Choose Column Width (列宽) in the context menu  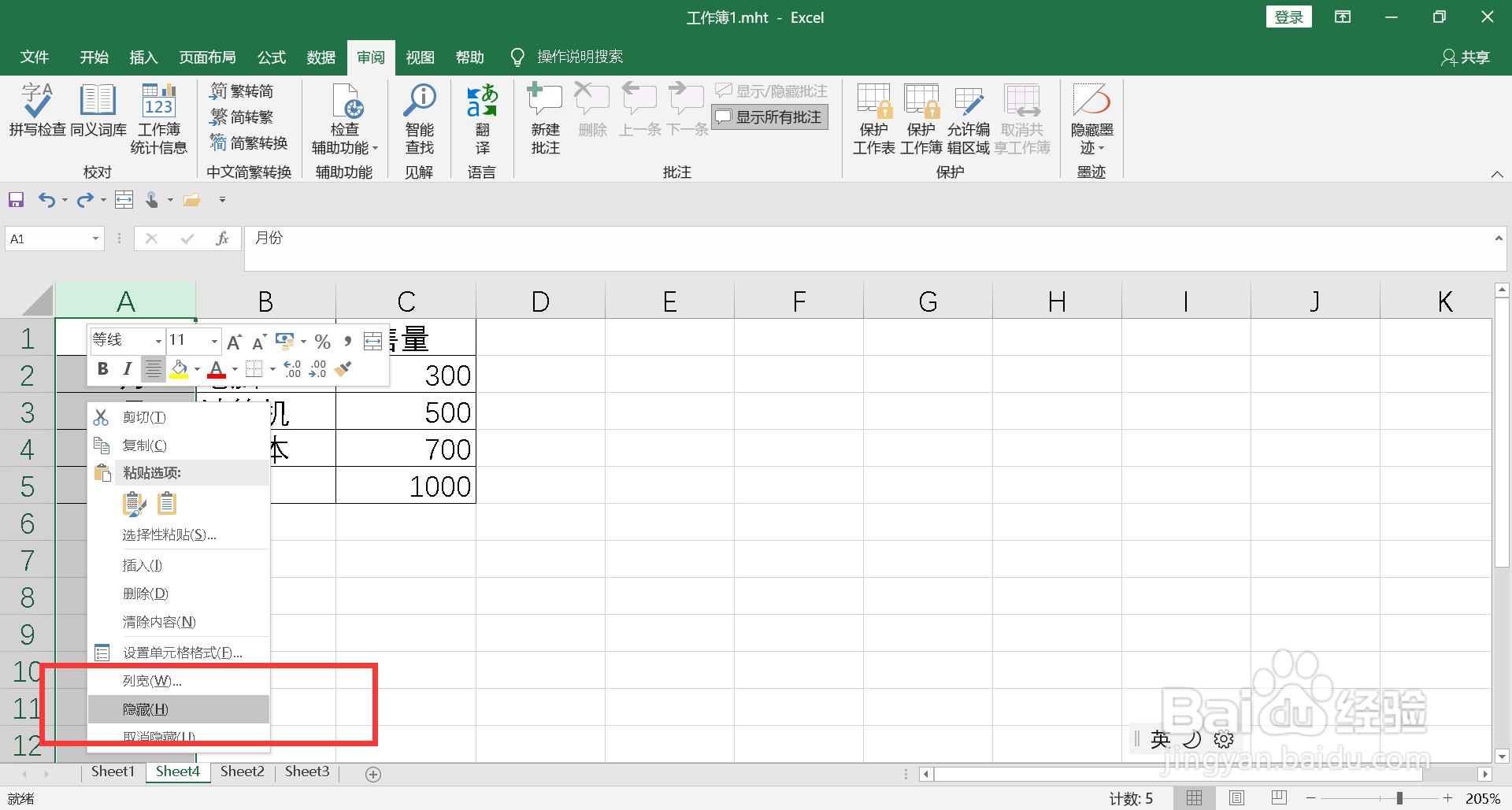click(x=179, y=681)
